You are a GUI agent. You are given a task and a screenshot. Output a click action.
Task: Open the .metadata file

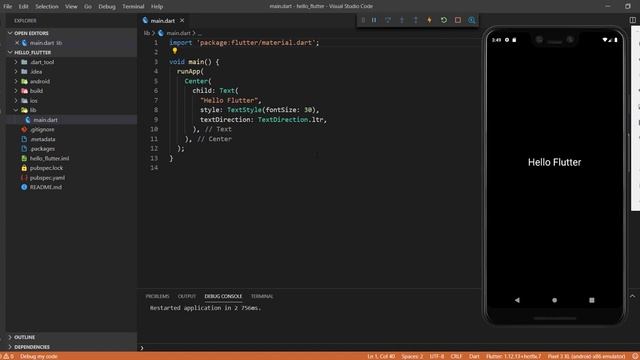click(42, 139)
